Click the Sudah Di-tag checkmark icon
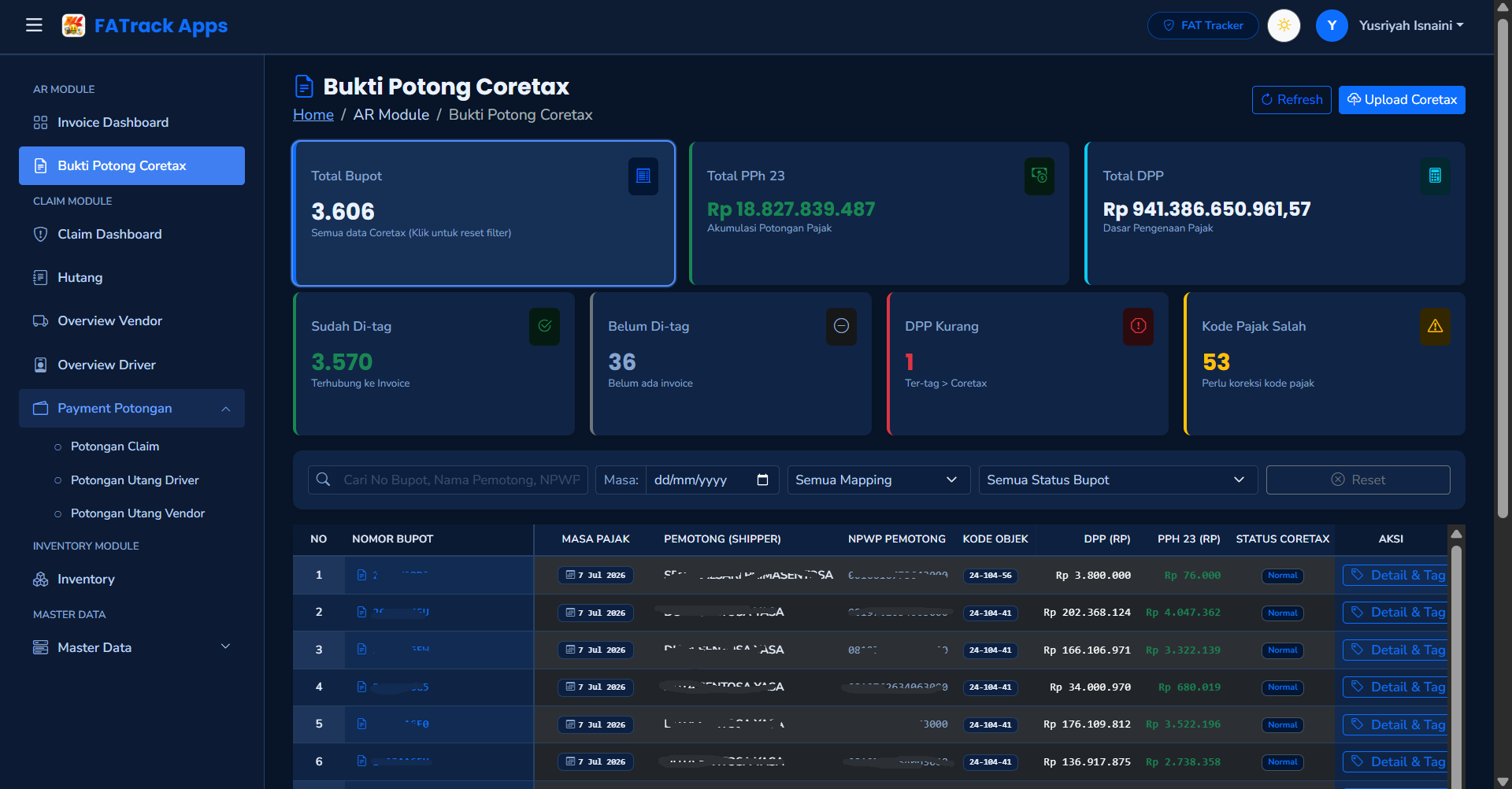 point(545,326)
